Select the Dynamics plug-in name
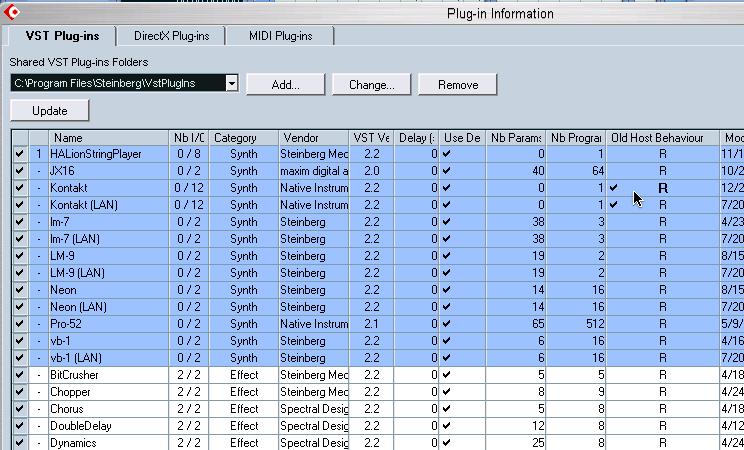 click(73, 443)
